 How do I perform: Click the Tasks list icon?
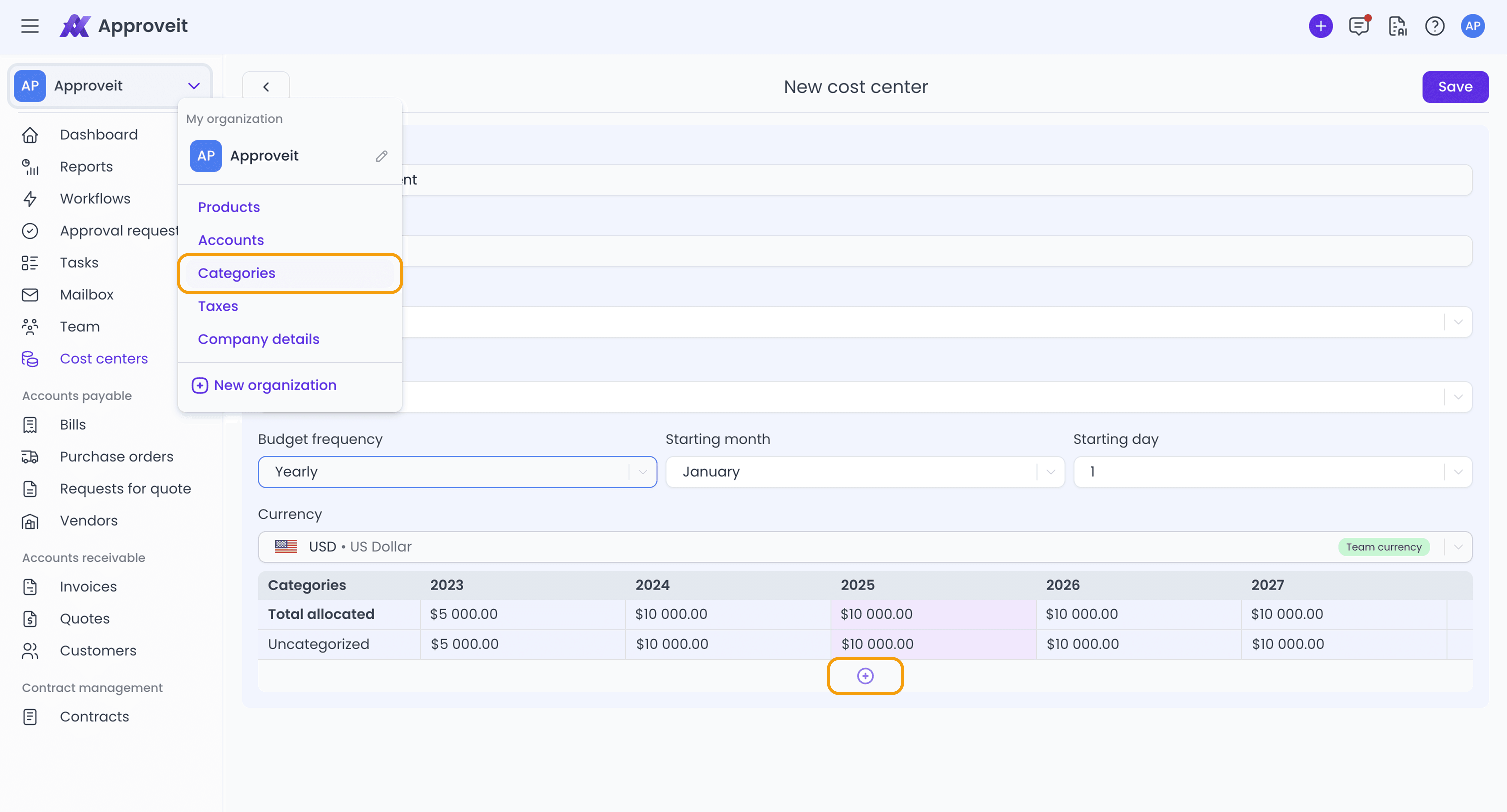point(30,263)
